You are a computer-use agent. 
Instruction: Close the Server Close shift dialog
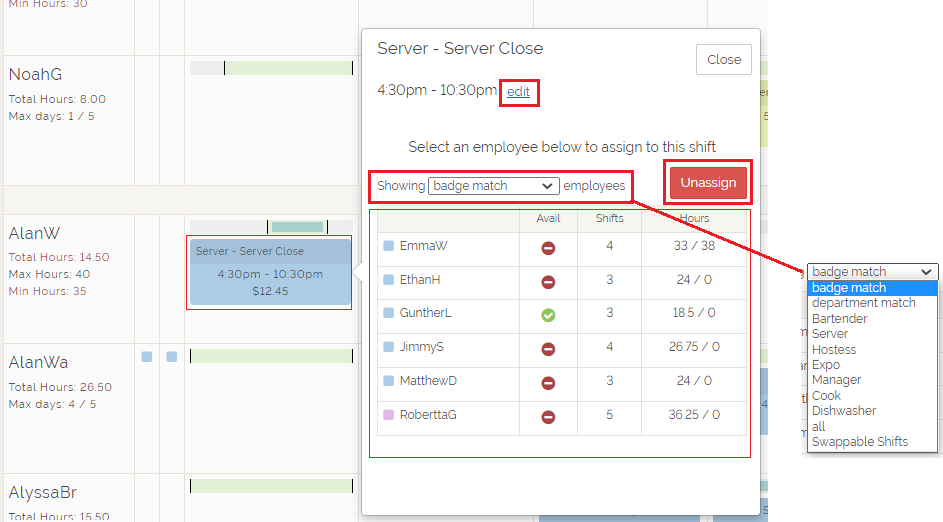point(723,60)
